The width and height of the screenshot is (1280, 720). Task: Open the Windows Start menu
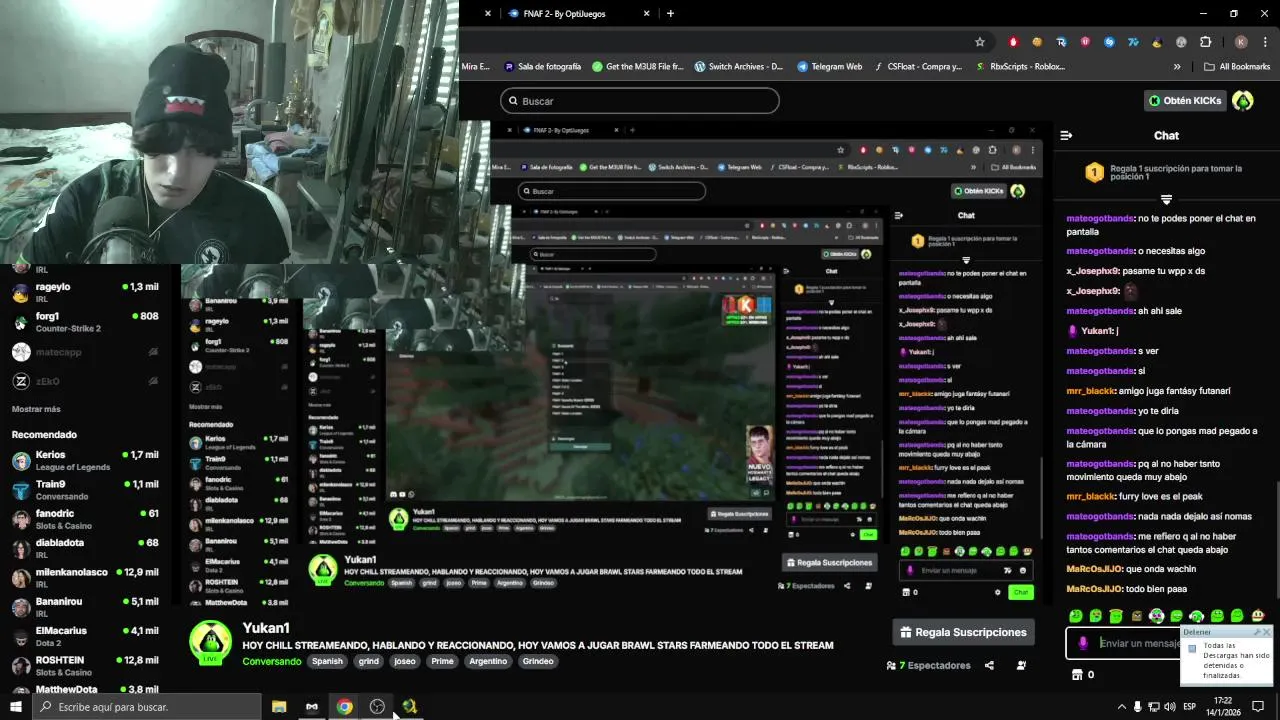click(x=15, y=706)
